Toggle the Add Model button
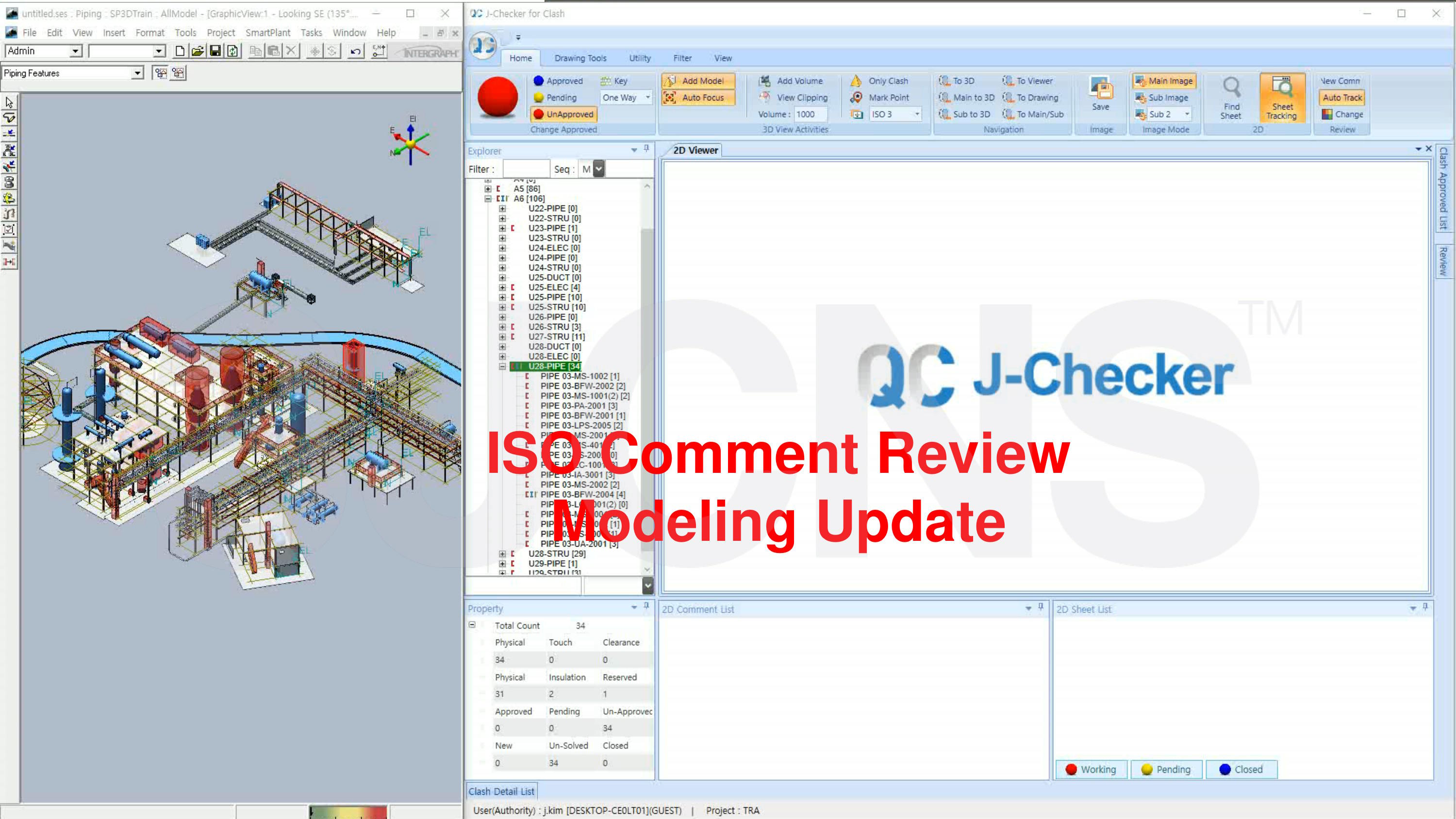 (x=698, y=81)
